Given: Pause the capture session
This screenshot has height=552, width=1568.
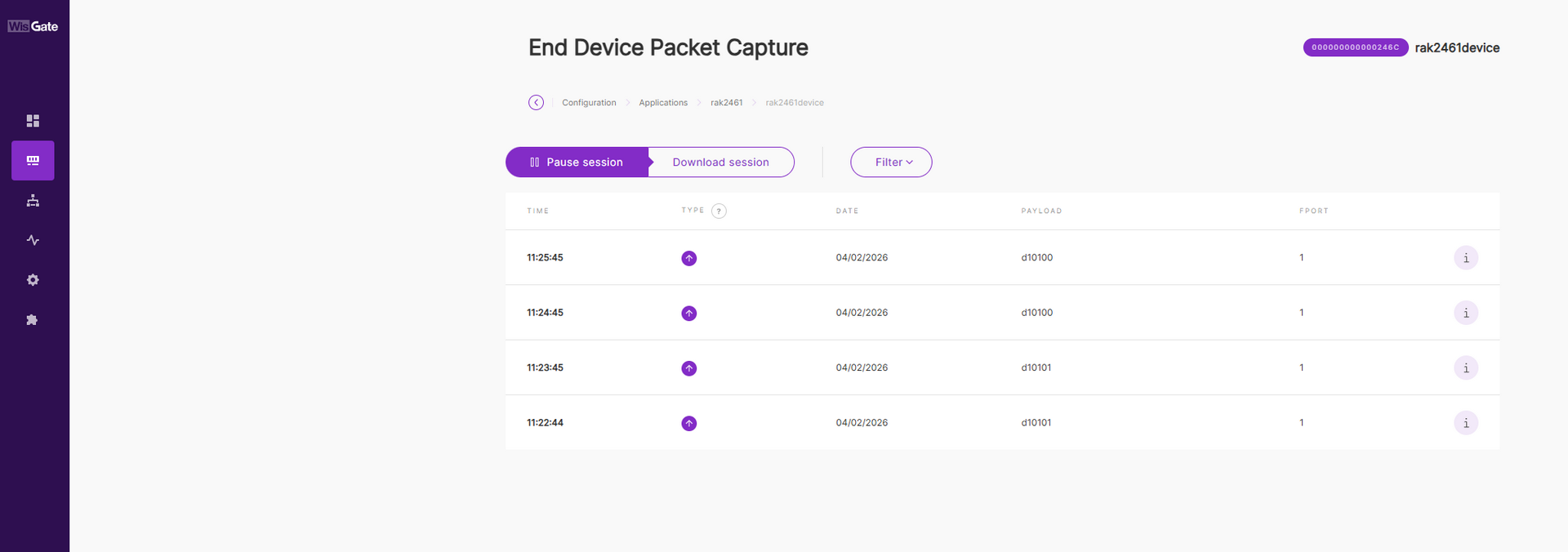Looking at the screenshot, I should tap(577, 162).
